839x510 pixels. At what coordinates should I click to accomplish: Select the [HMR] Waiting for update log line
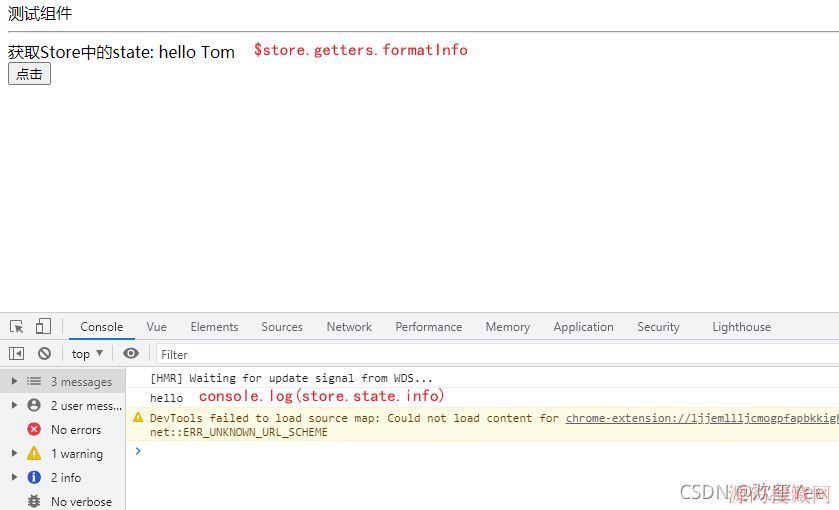tap(291, 378)
